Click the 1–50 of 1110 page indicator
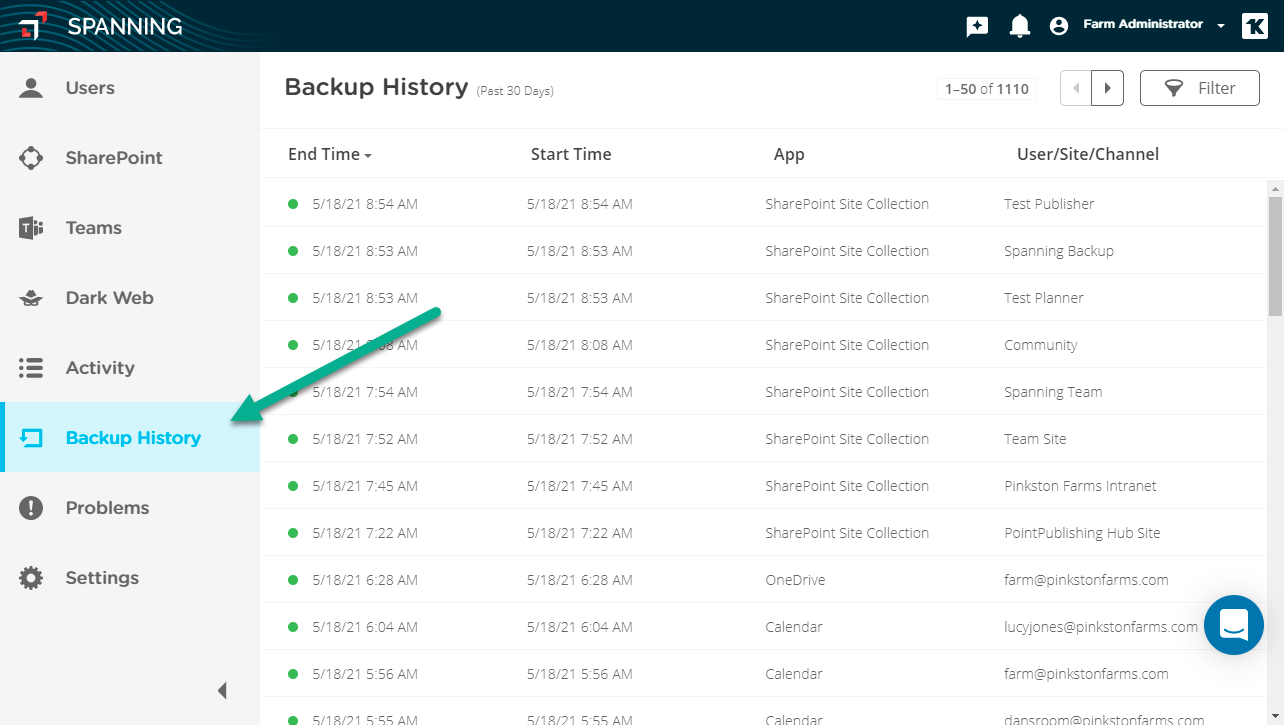 (x=987, y=89)
